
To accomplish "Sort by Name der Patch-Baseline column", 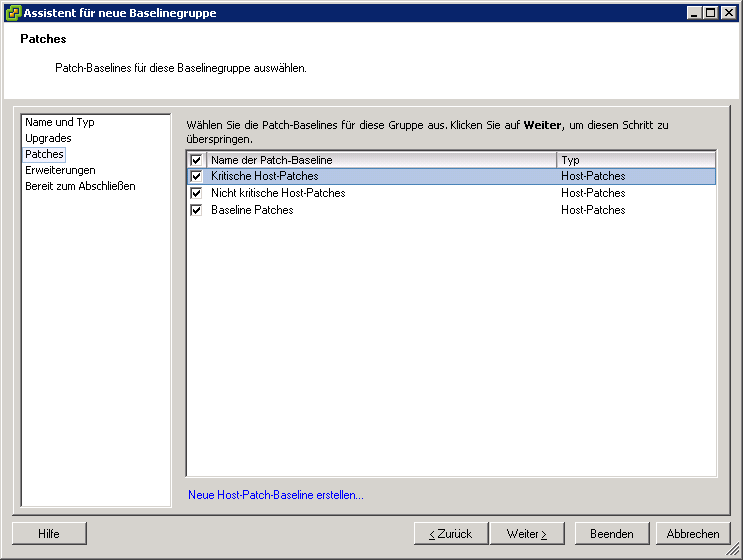I will (x=380, y=160).
